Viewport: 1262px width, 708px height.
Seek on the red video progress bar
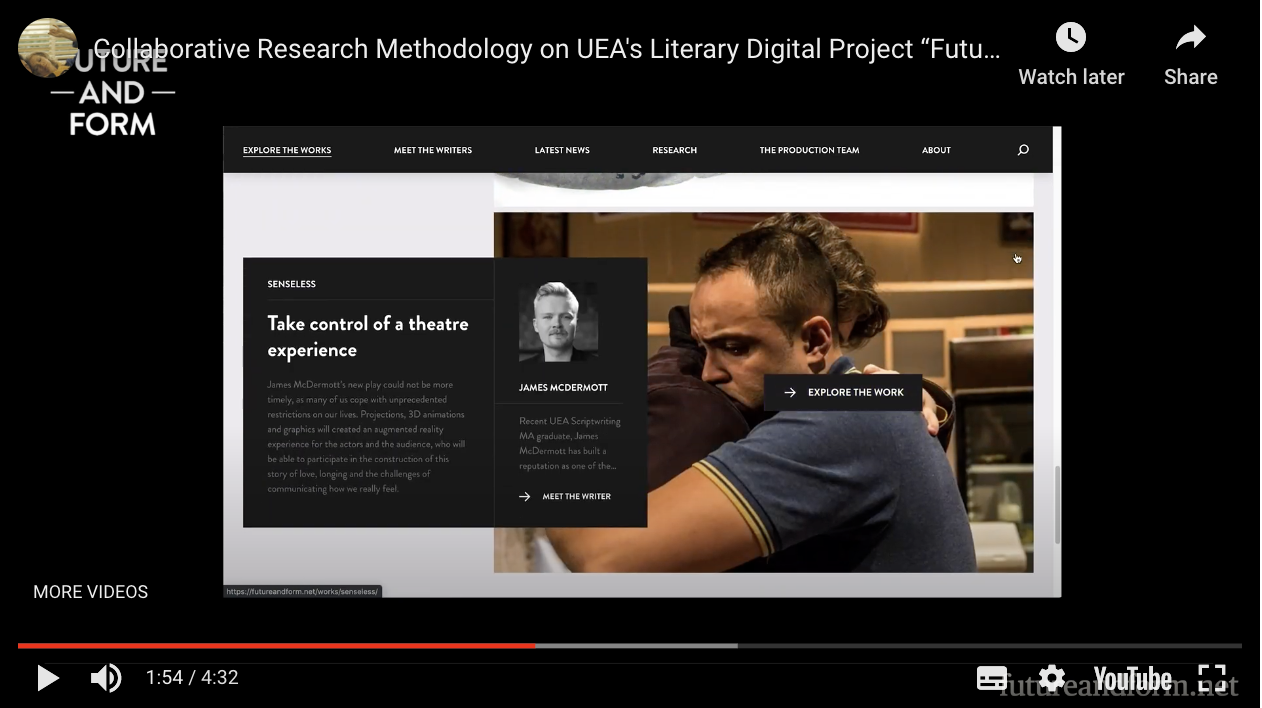pos(276,646)
